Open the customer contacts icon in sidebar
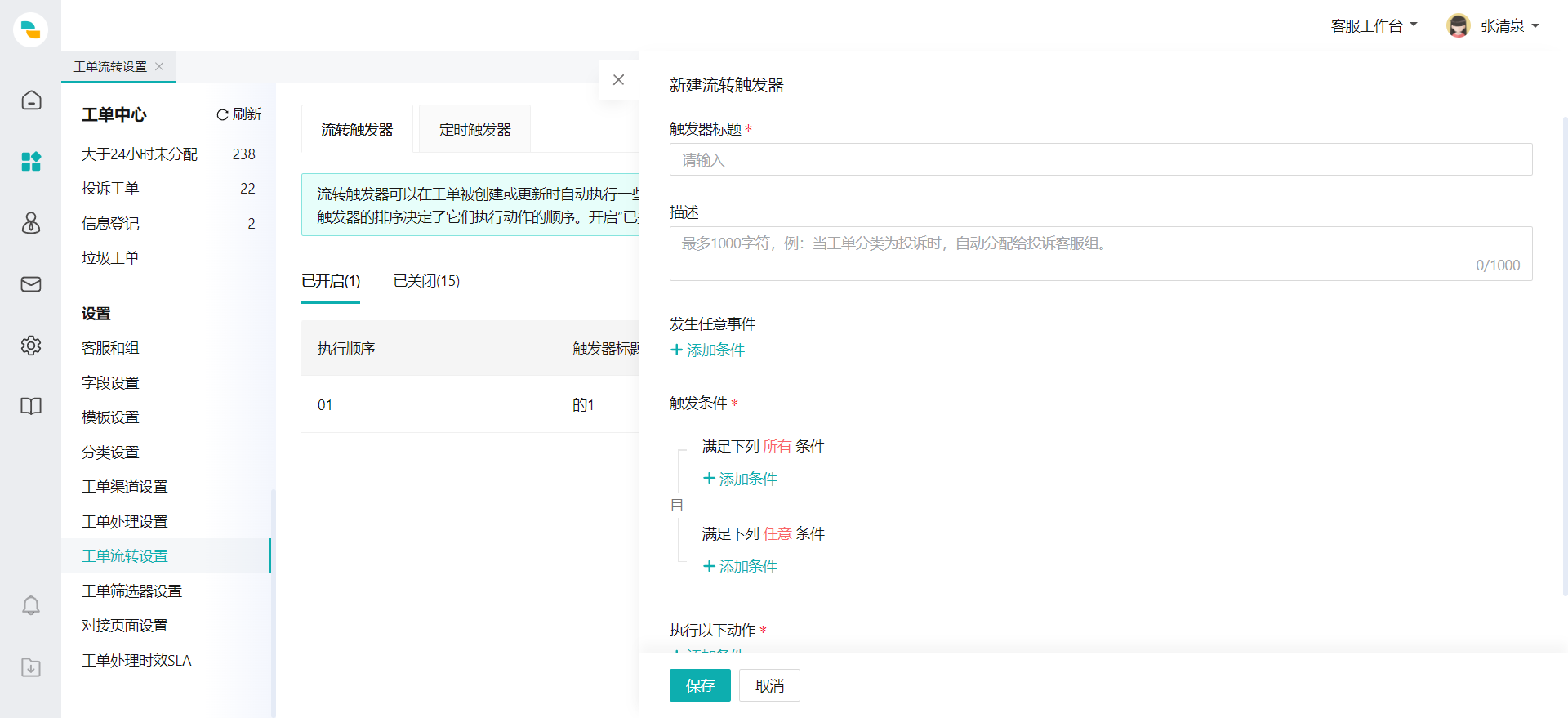1568x718 pixels. point(31,222)
